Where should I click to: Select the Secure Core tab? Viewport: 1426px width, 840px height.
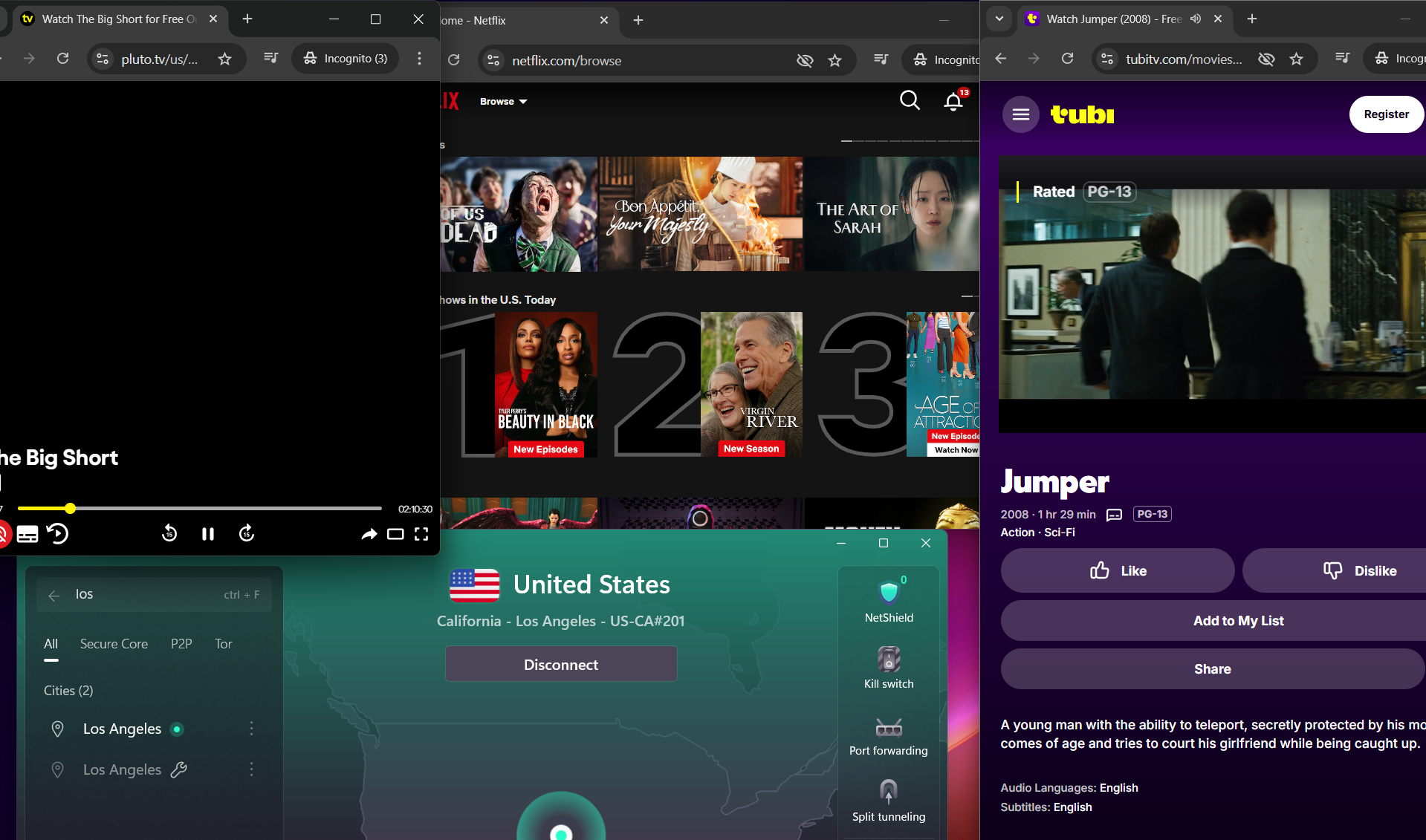pos(114,645)
